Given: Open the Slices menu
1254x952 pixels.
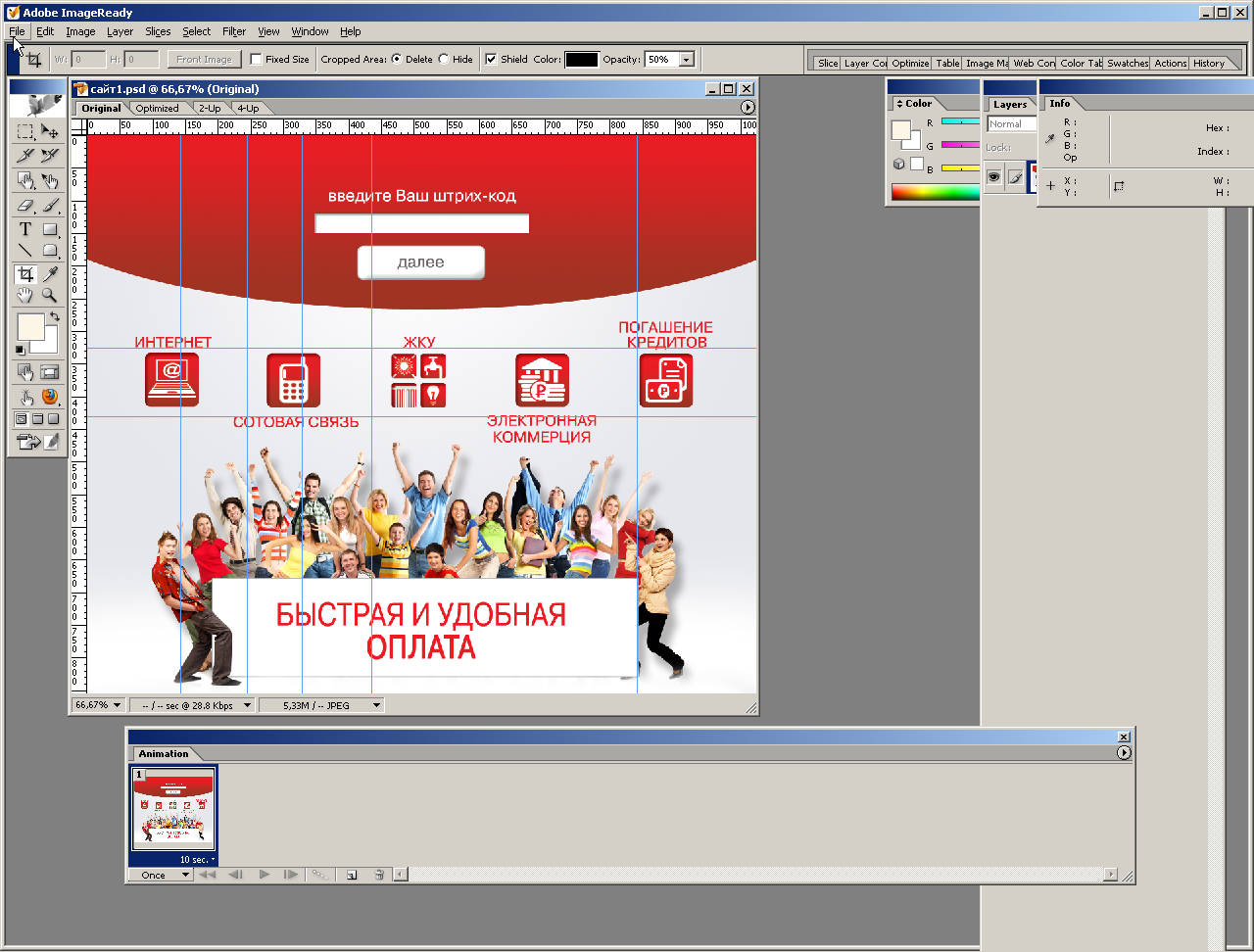Looking at the screenshot, I should coord(158,31).
